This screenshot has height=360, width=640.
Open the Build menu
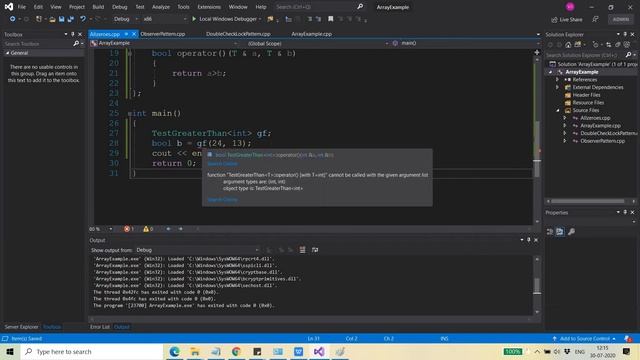[98, 7]
